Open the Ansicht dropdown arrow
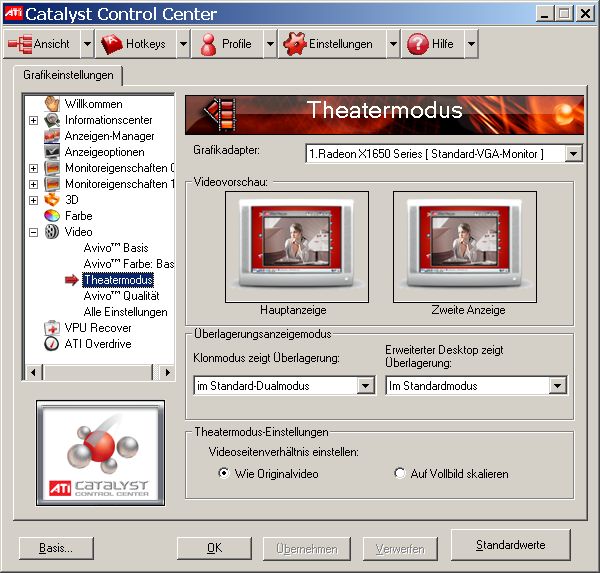600x573 pixels. coord(87,44)
